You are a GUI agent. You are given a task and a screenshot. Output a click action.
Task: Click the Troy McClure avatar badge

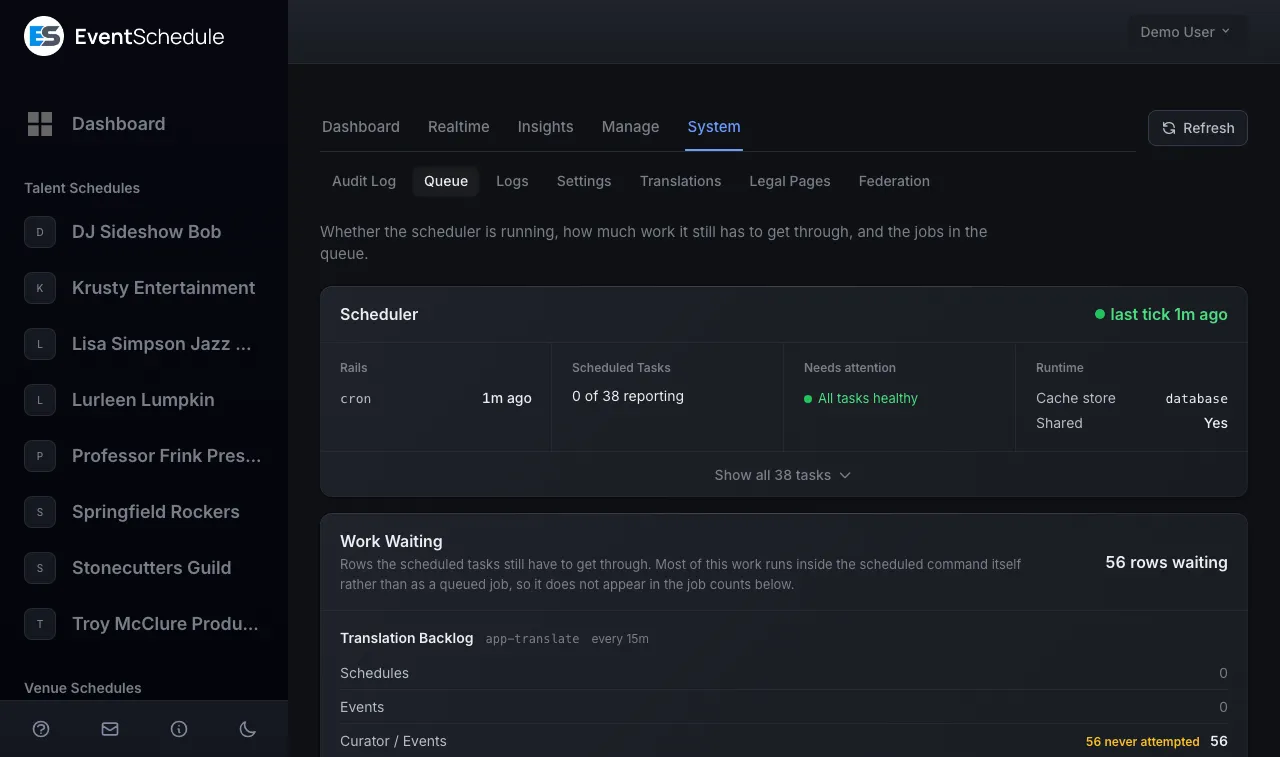click(x=40, y=624)
